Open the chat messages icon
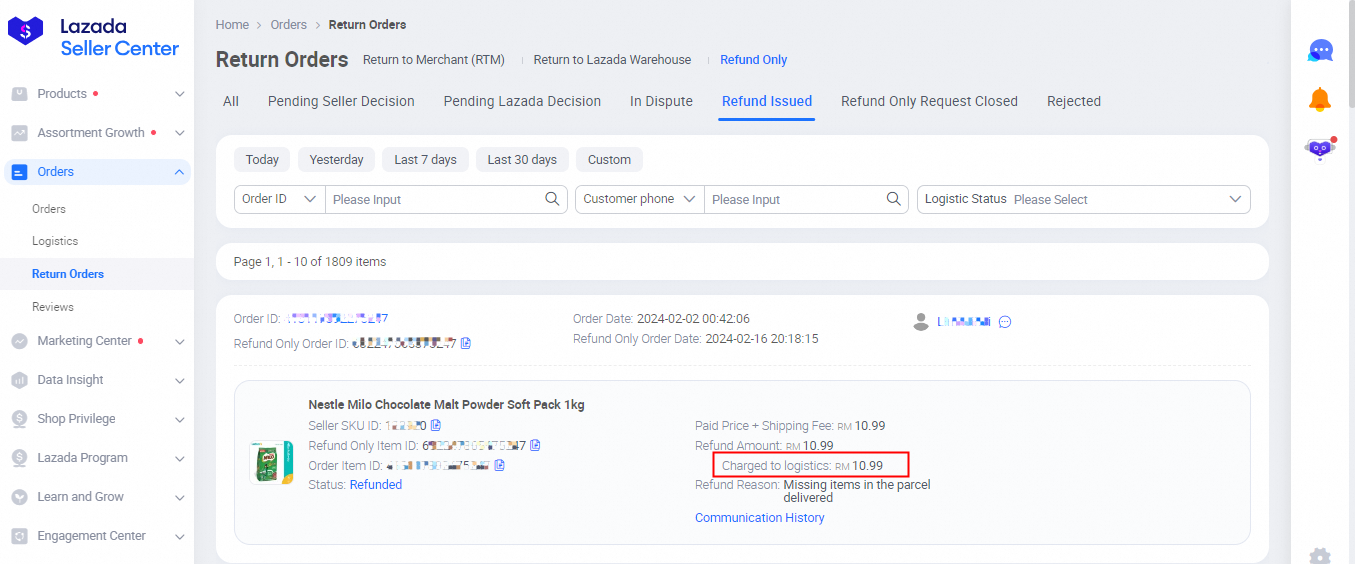 click(1320, 51)
